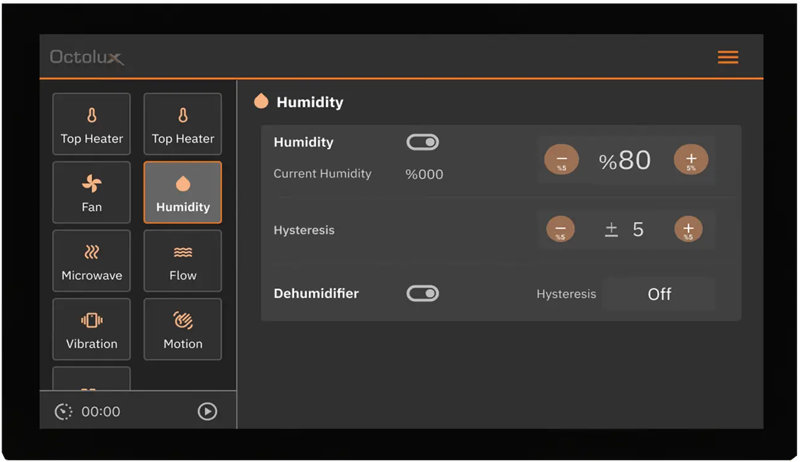Open the Motion settings tile
The image size is (800, 462).
[x=183, y=328]
